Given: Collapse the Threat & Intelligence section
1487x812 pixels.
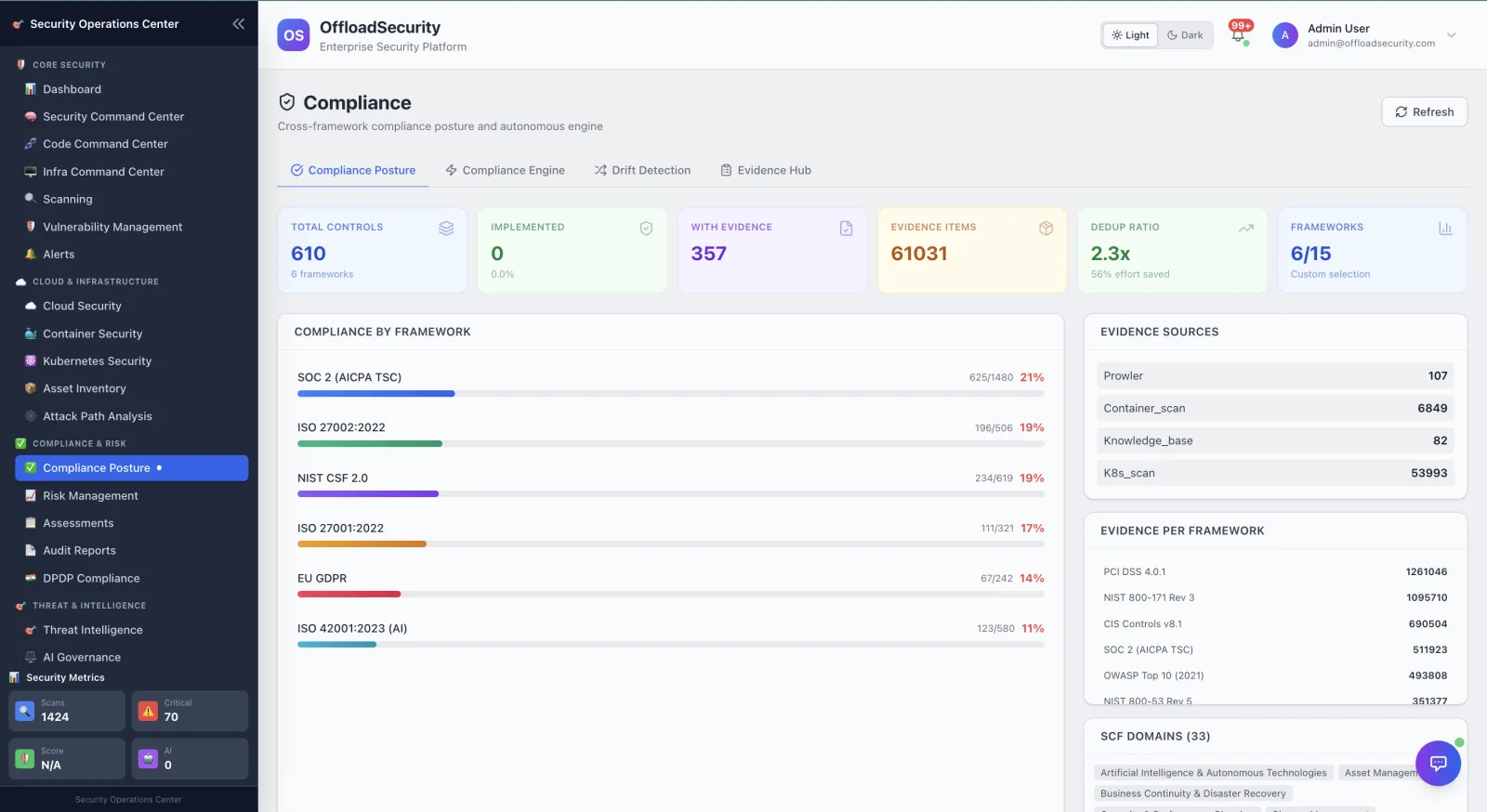Looking at the screenshot, I should coord(89,606).
